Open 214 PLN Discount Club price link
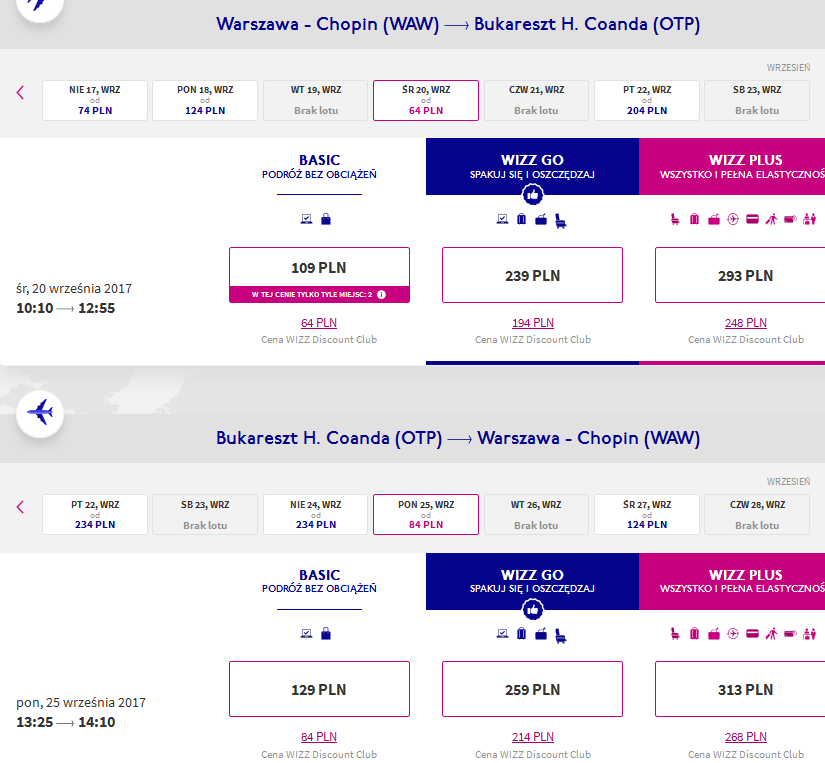 click(x=532, y=737)
